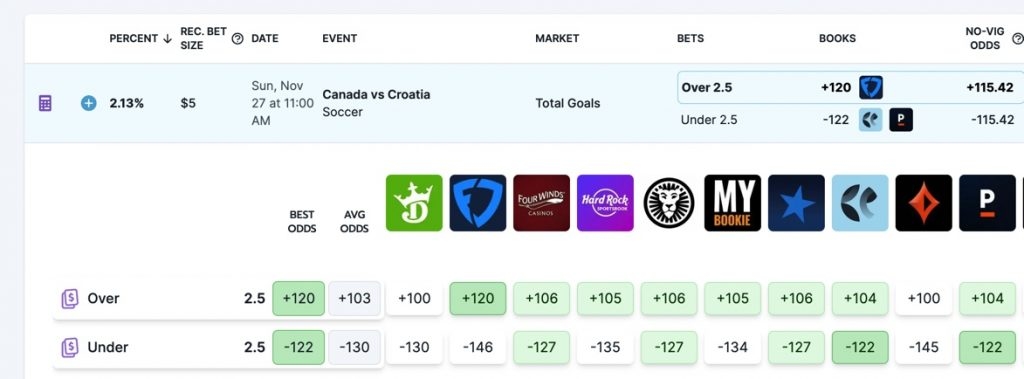Click the Over row bet slip icon
The width and height of the screenshot is (1024, 379).
70,299
